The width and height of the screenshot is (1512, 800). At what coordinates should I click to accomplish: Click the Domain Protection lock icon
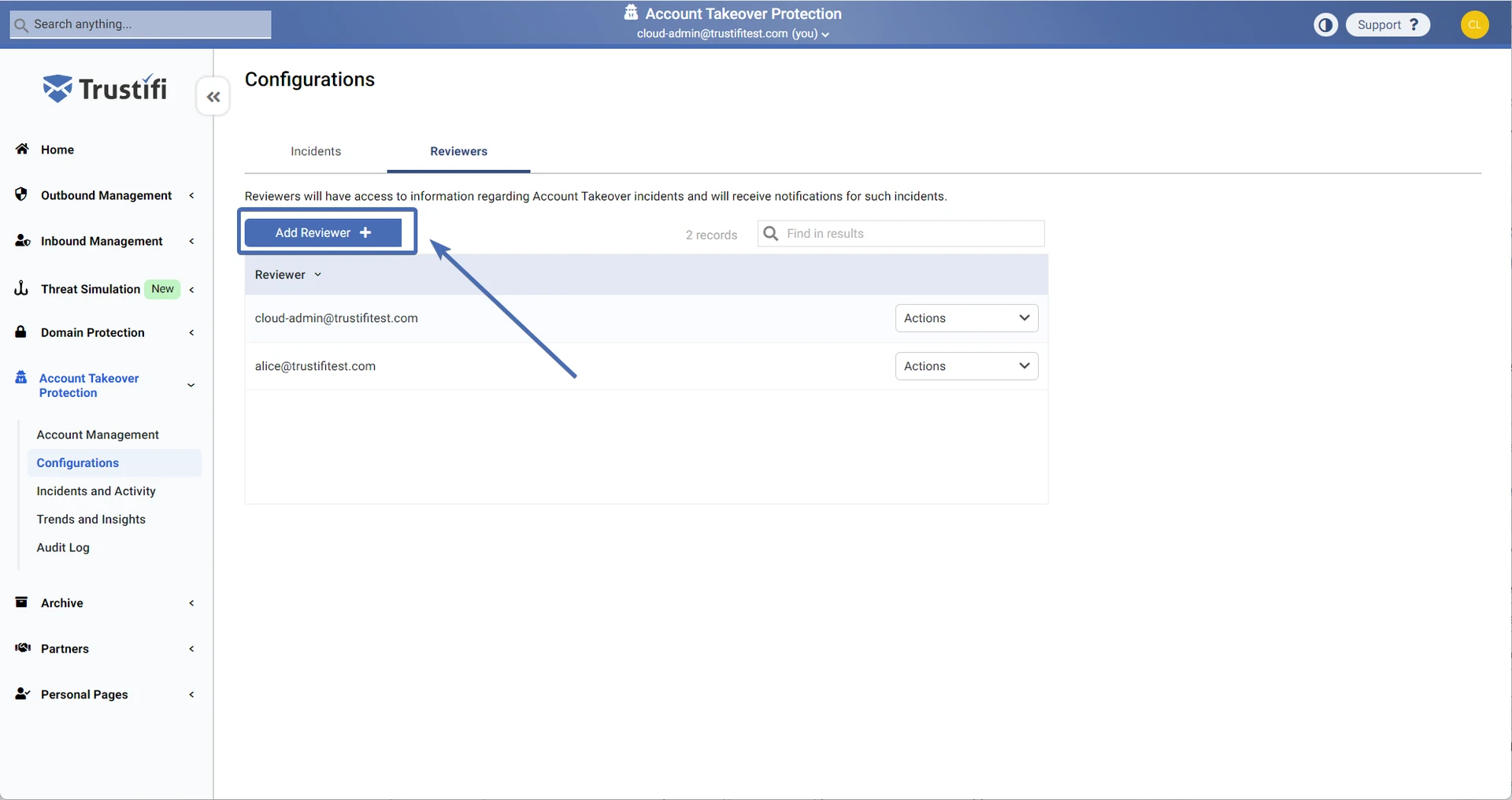[21, 332]
